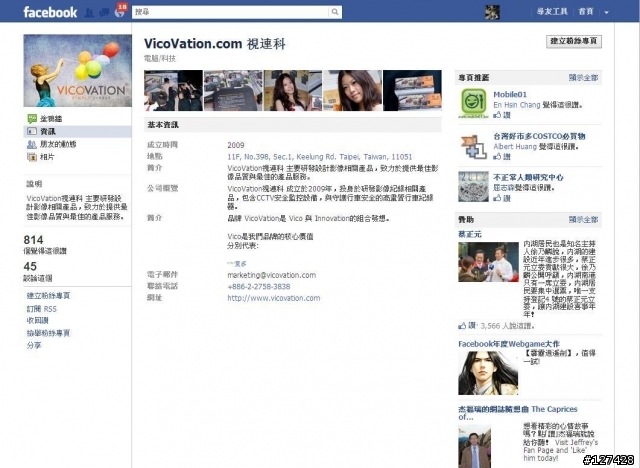Viewport: 640px width, 468px height.
Task: Open notifications globe with 18 badge
Action: (x=120, y=13)
